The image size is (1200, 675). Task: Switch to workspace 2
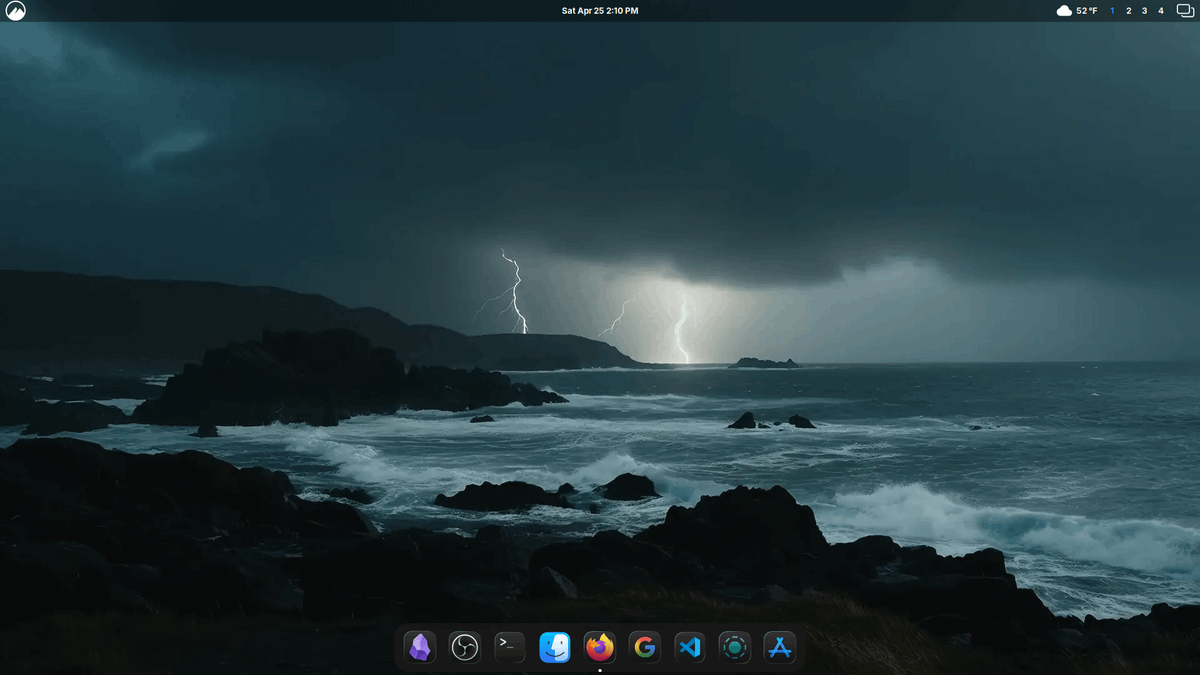click(1128, 10)
